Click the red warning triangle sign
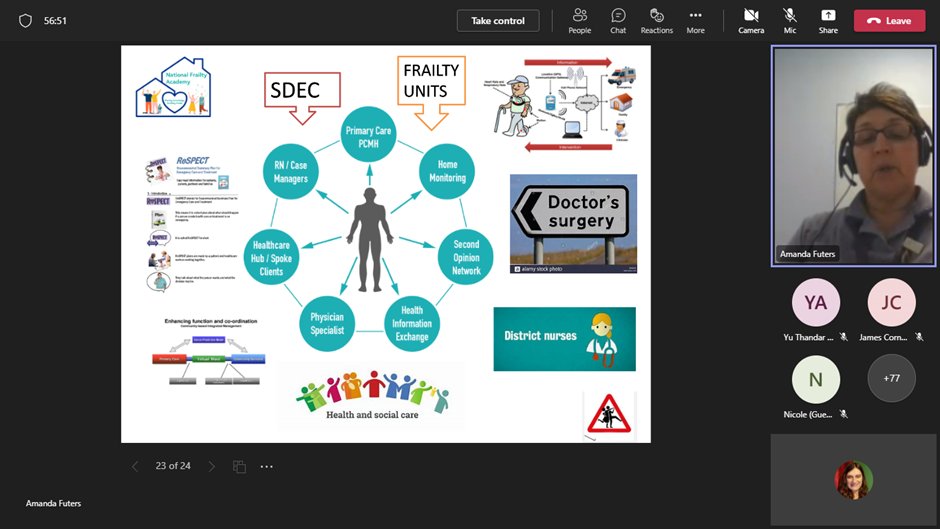The image size is (940, 529). [x=608, y=415]
